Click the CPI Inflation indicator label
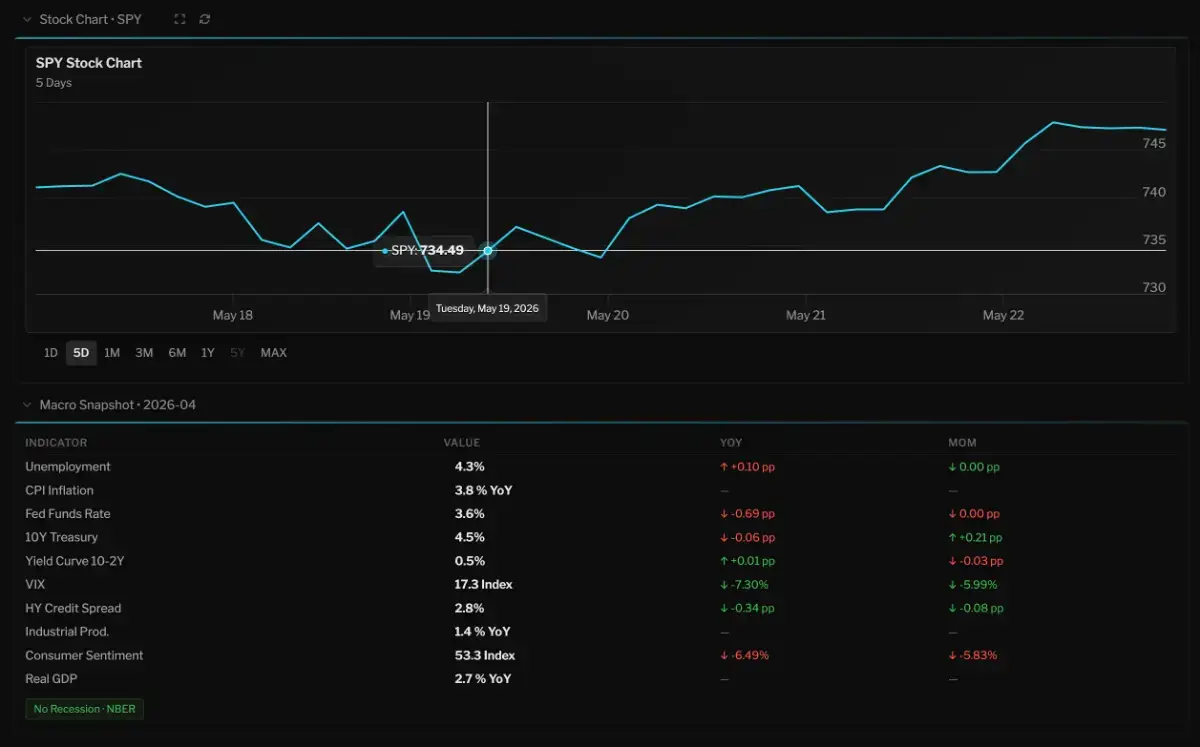 coord(59,491)
